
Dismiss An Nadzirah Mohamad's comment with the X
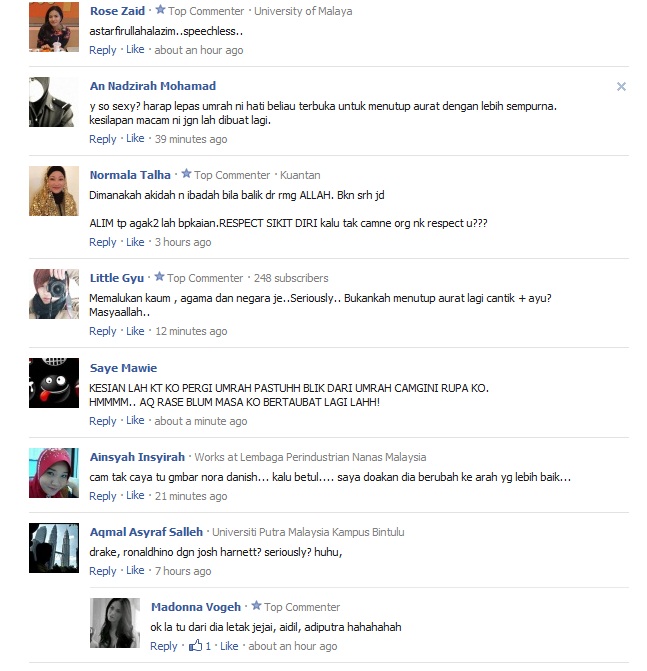click(x=621, y=87)
